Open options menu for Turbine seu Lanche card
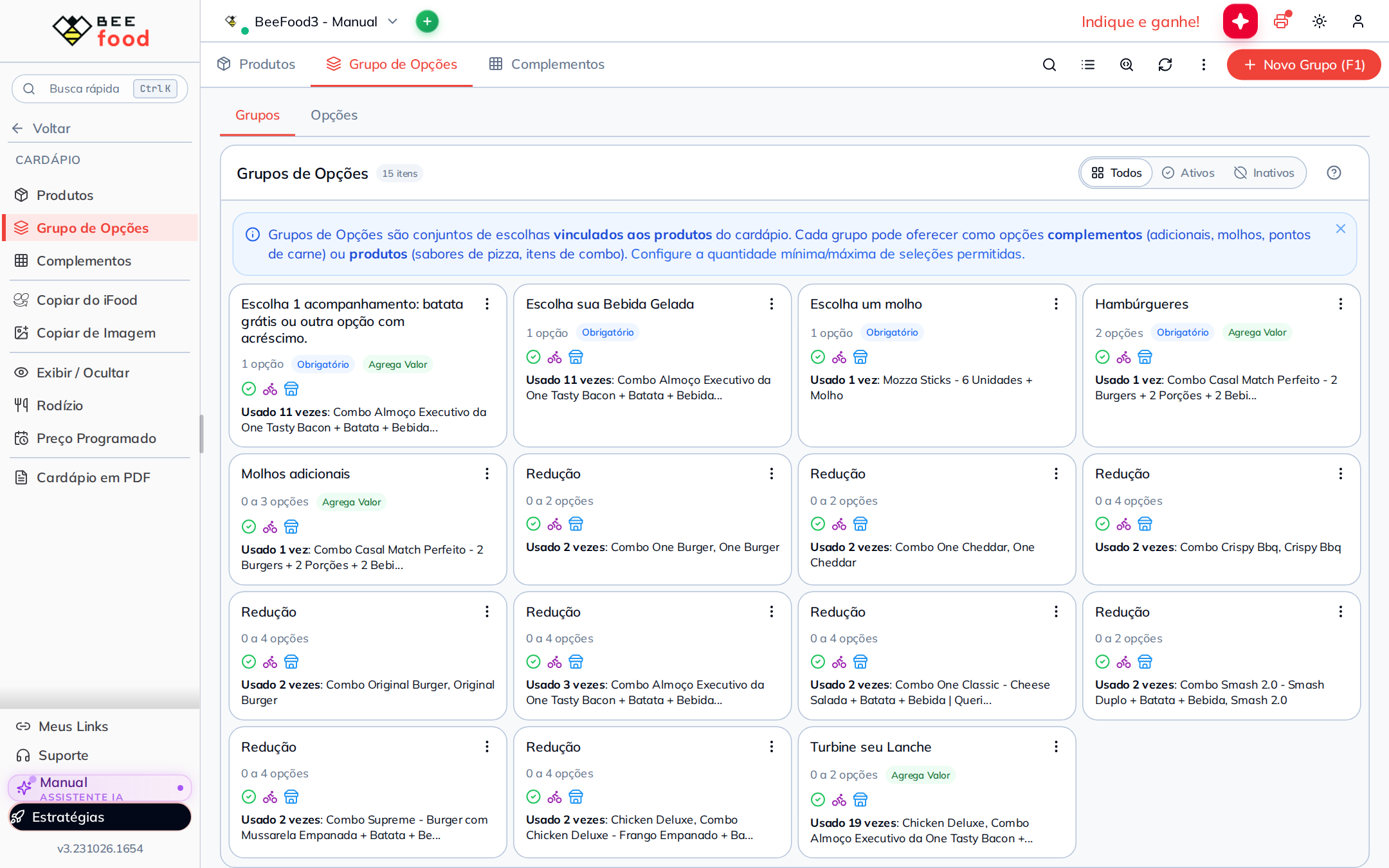This screenshot has height=868, width=1389. tap(1056, 747)
